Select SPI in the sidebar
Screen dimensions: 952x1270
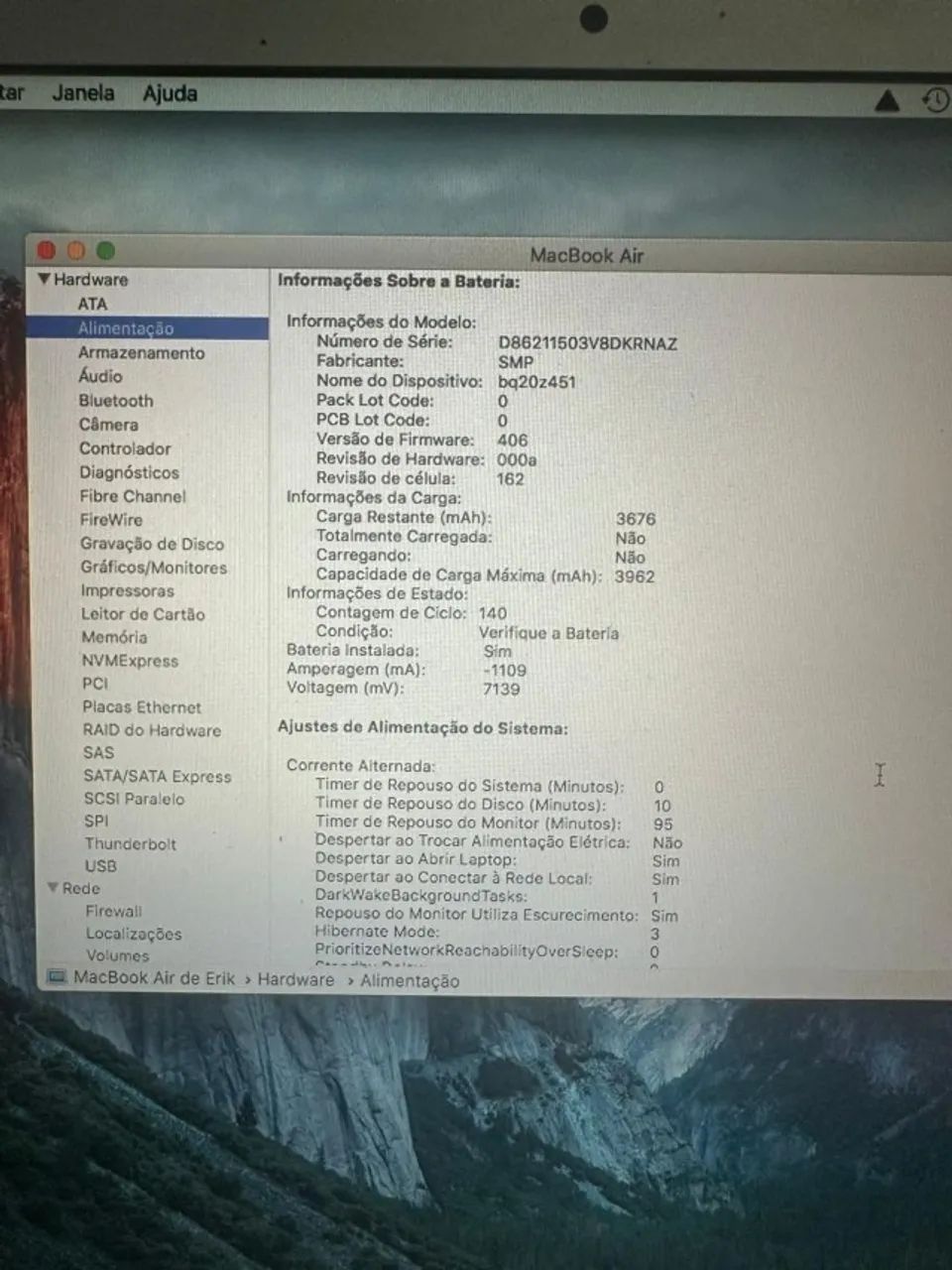tap(96, 822)
